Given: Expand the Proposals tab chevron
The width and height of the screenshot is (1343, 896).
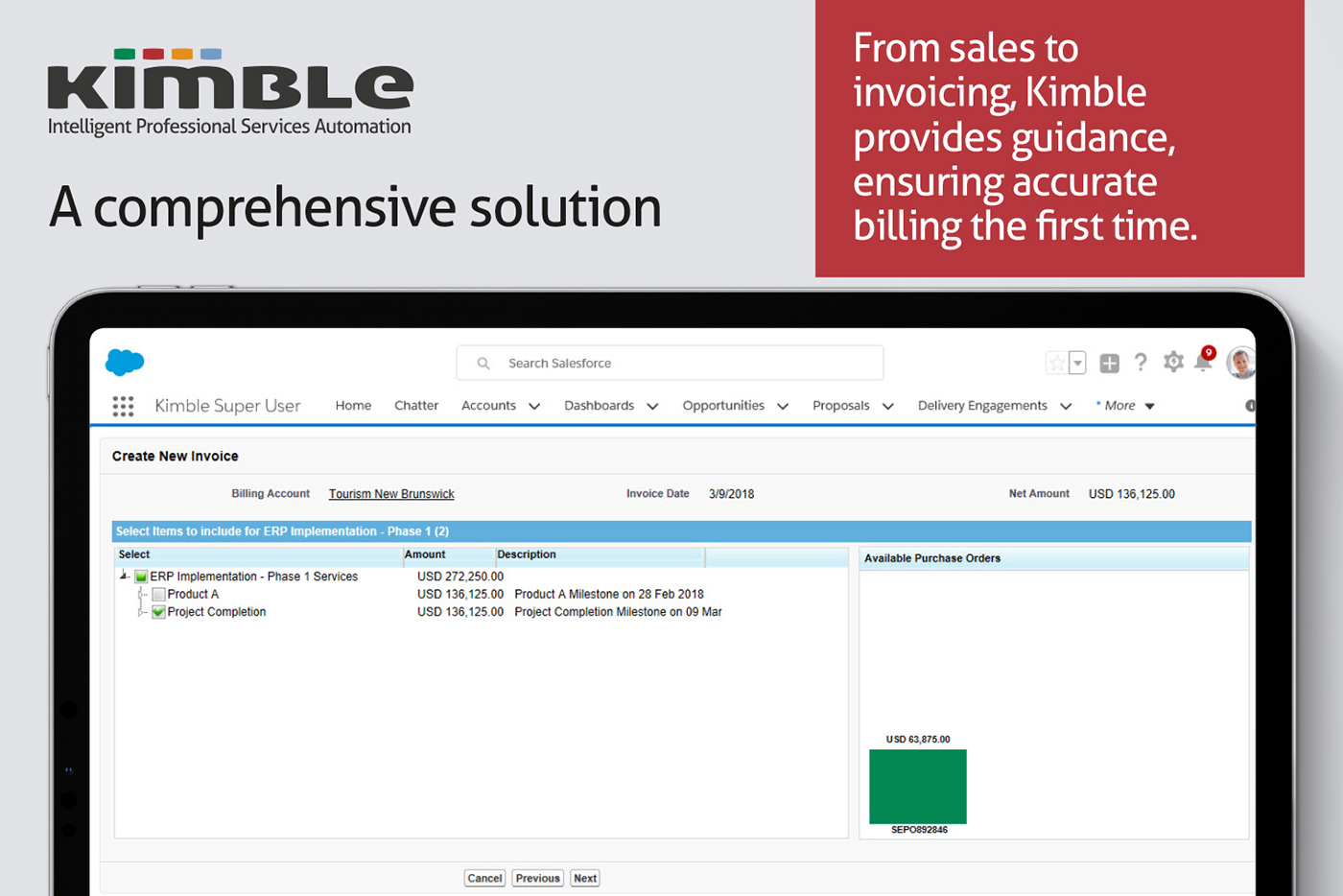Looking at the screenshot, I should tap(888, 407).
